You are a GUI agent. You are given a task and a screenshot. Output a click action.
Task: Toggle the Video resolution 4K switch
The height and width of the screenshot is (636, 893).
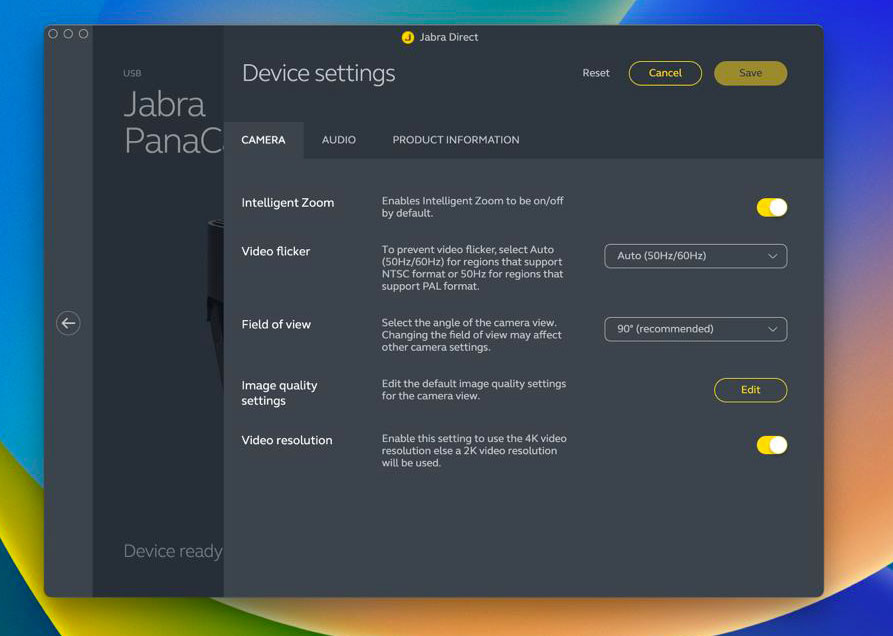[772, 445]
